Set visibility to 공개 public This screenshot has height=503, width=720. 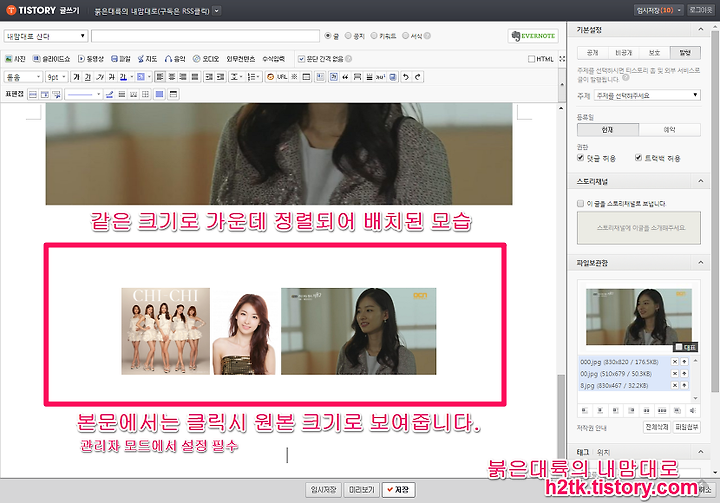[x=593, y=53]
